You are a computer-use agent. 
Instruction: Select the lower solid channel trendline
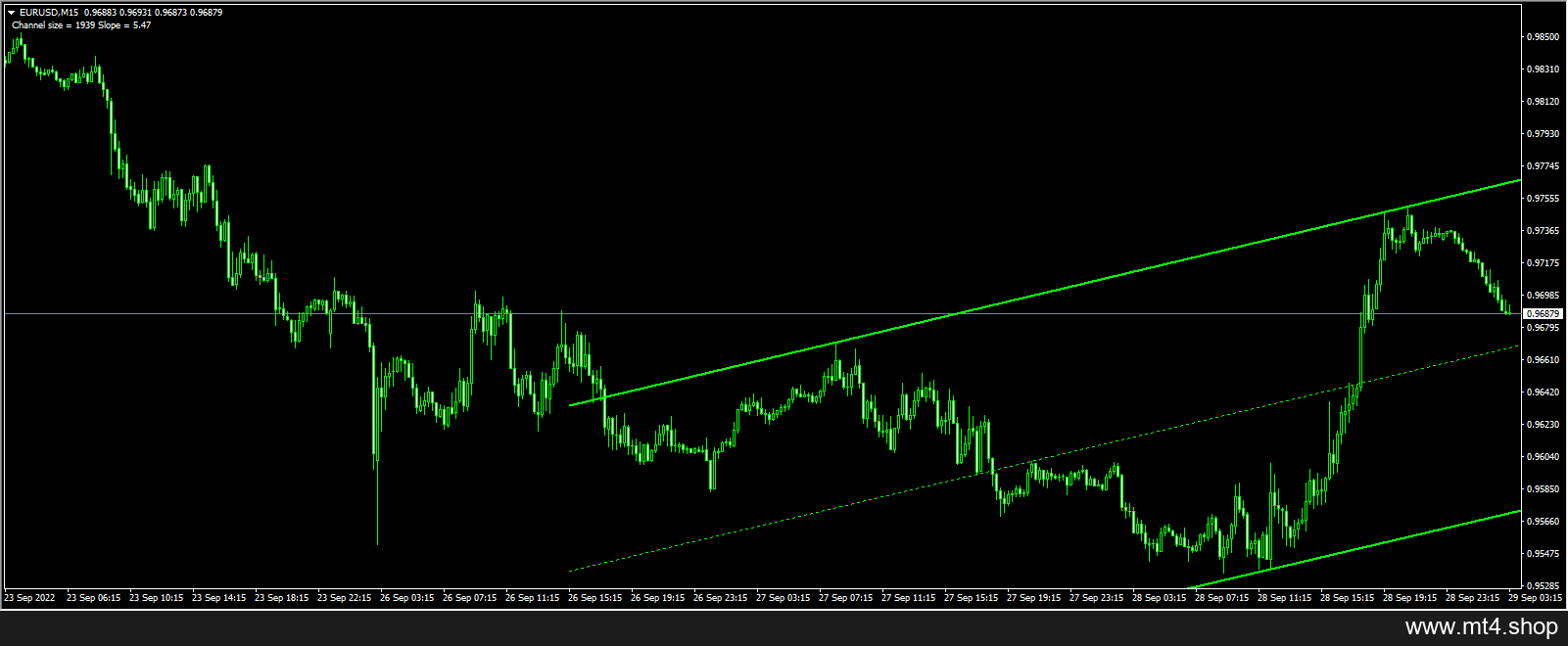pyautogui.click(x=1354, y=550)
